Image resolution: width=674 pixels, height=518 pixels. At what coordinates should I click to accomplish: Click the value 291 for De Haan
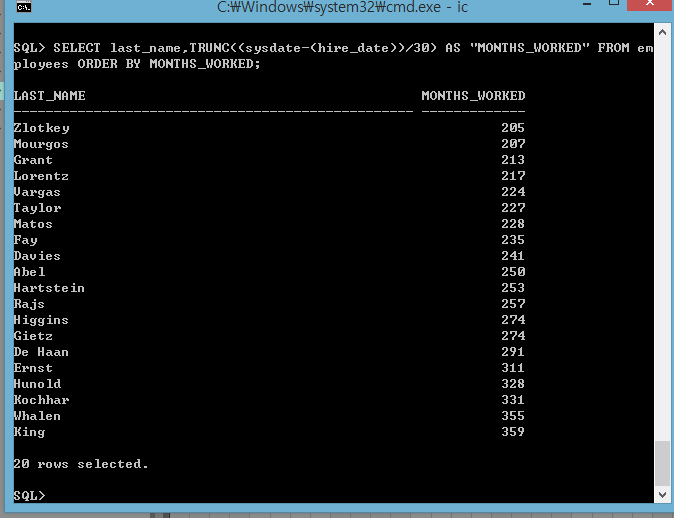pos(513,352)
